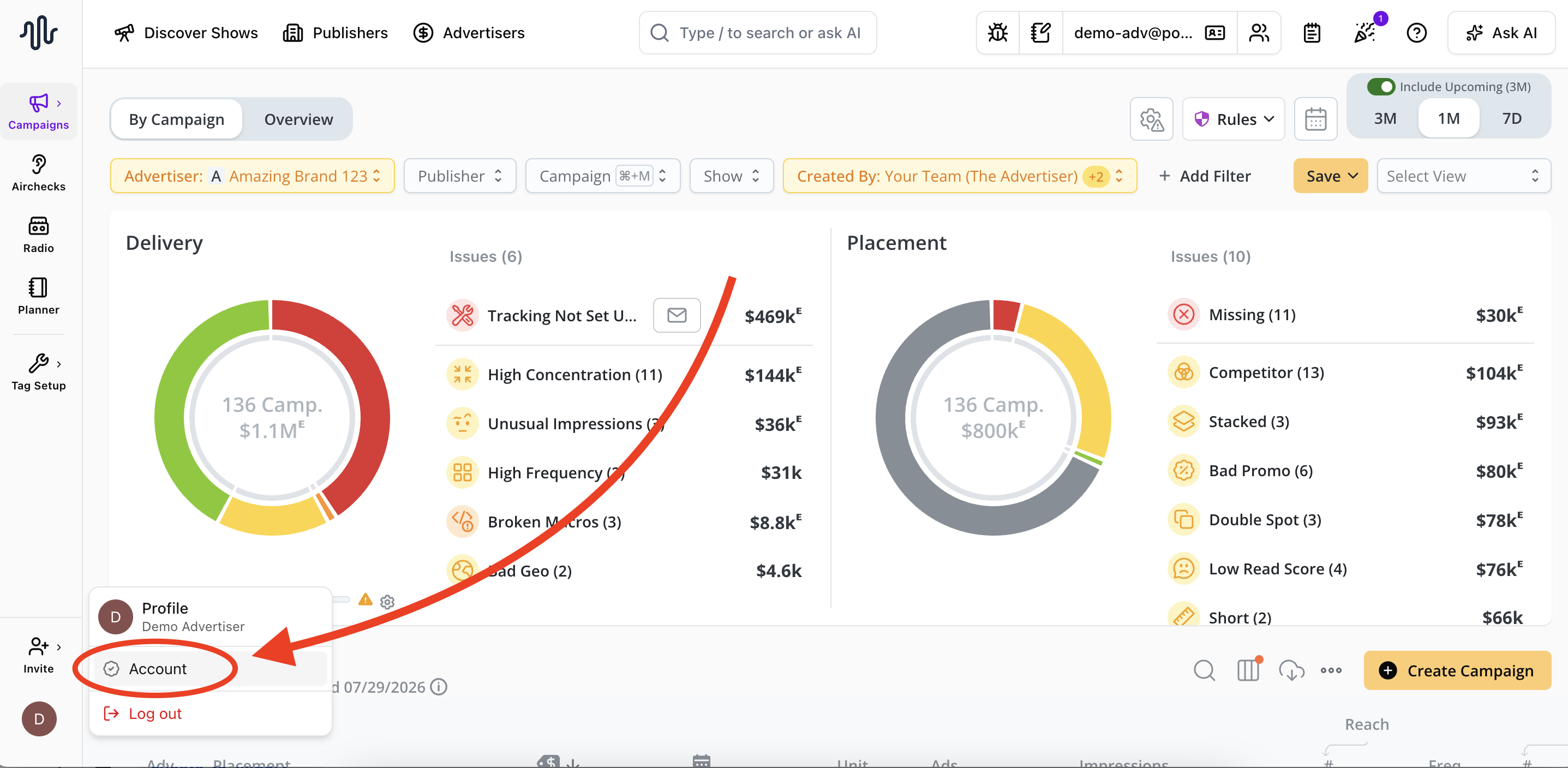The height and width of the screenshot is (768, 1568).
Task: Expand the Rules dropdown
Action: click(x=1233, y=119)
